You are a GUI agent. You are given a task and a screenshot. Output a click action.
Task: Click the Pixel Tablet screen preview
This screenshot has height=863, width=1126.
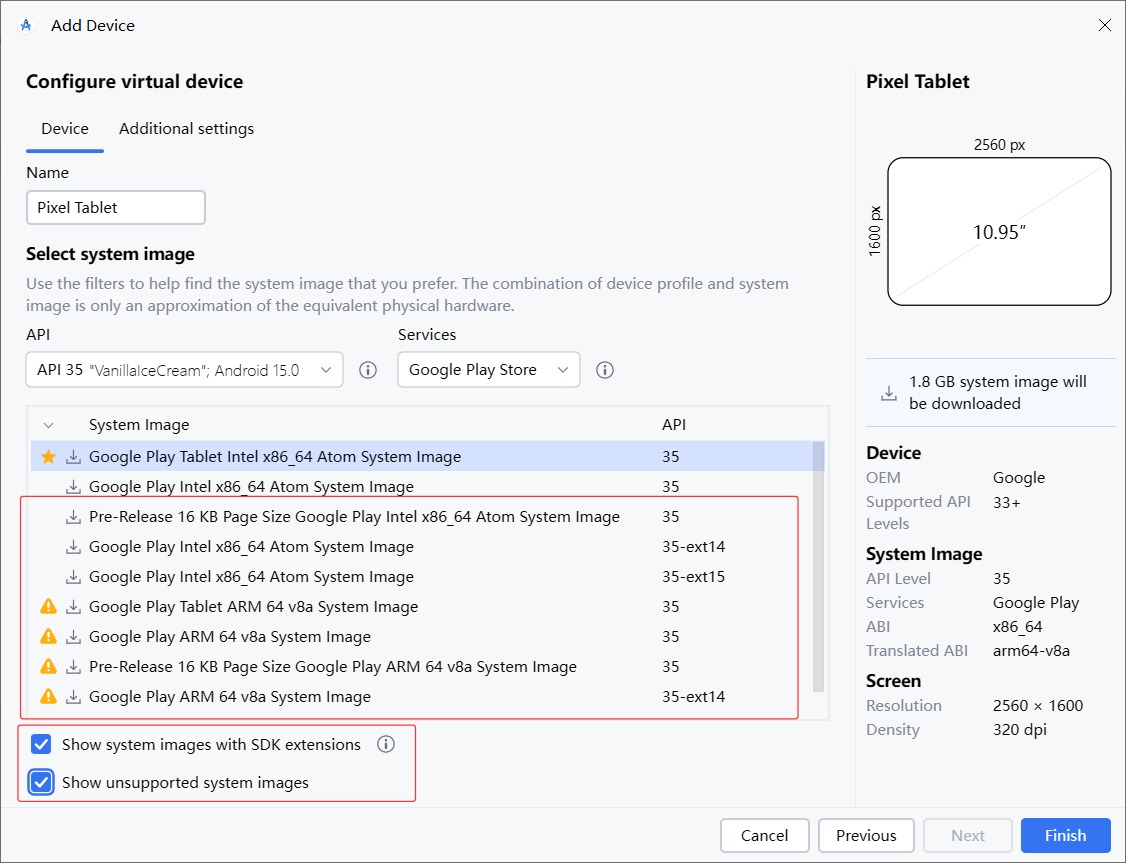point(999,231)
